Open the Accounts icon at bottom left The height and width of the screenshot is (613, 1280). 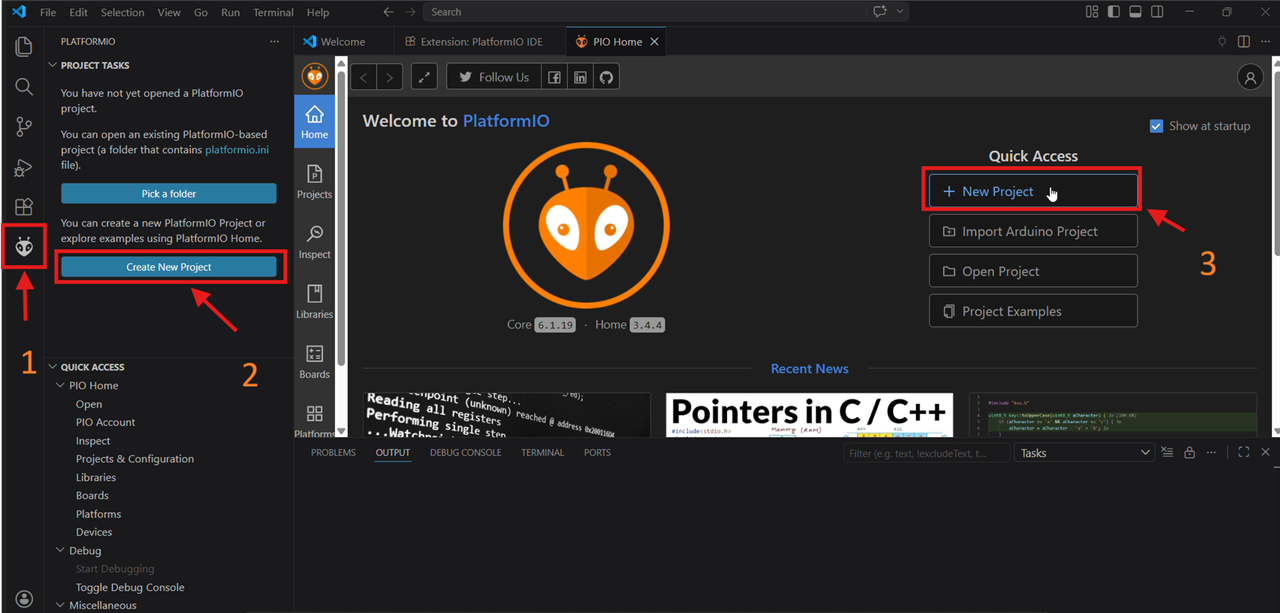(x=24, y=599)
